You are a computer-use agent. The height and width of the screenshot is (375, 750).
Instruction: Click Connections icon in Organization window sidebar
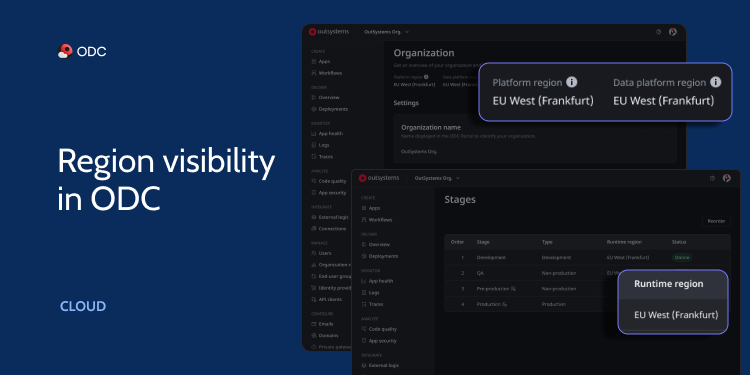pos(314,229)
